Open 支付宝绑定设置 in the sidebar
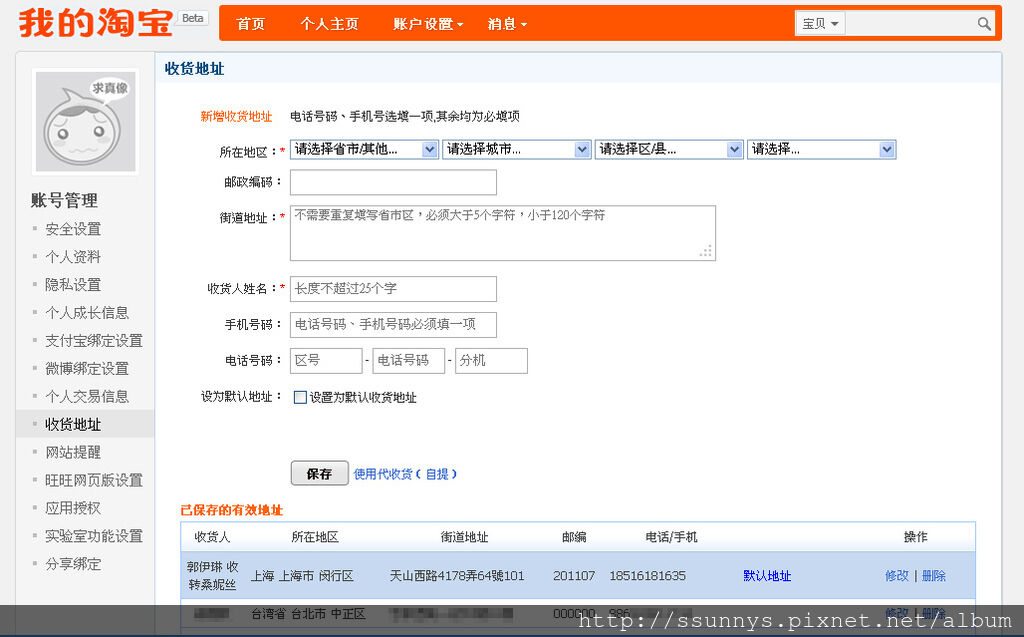Image resolution: width=1024 pixels, height=637 pixels. 94,341
